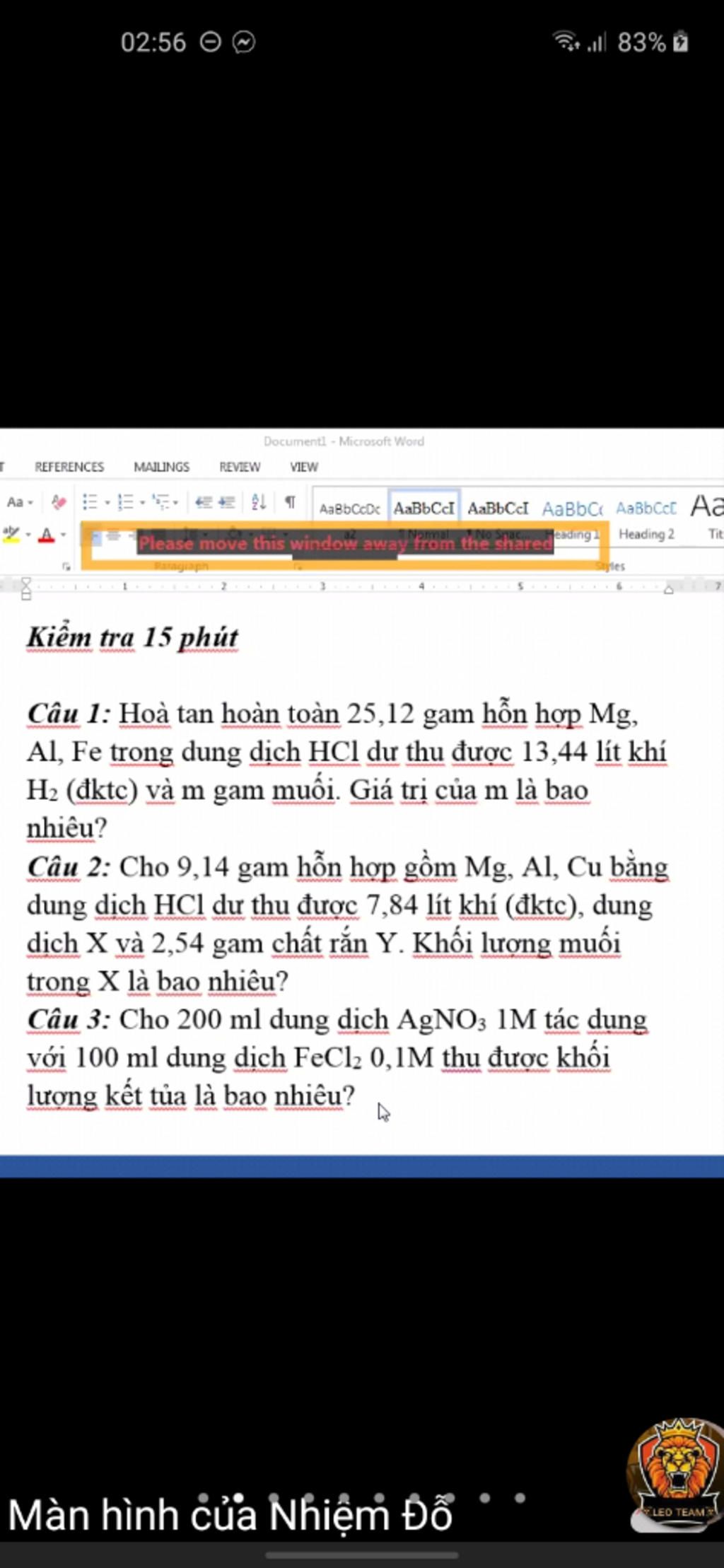Switch to the REVIEW ribbon tab
This screenshot has height=1568, width=724.
(240, 467)
